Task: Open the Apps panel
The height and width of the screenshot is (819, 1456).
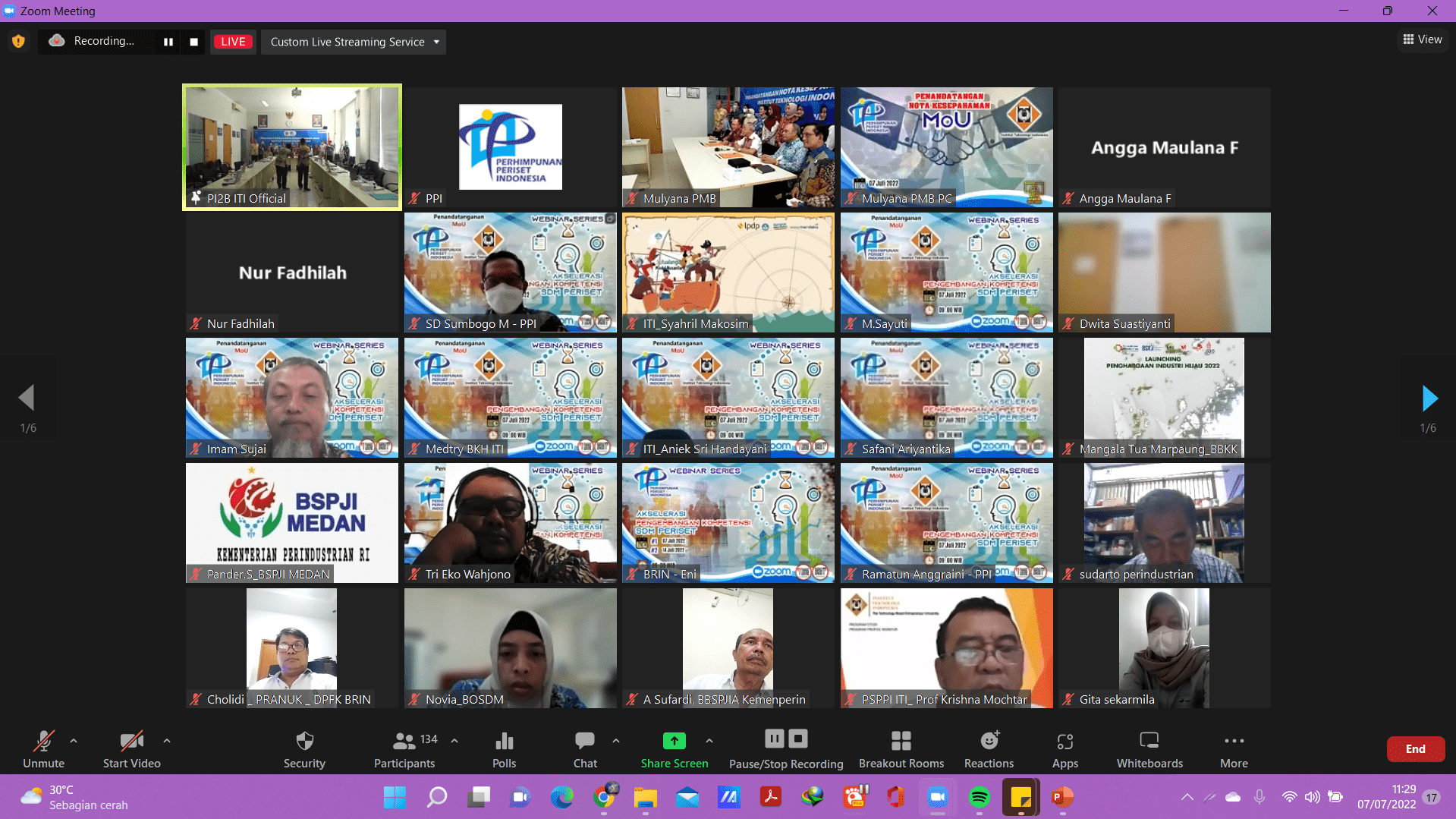Action: pyautogui.click(x=1064, y=748)
